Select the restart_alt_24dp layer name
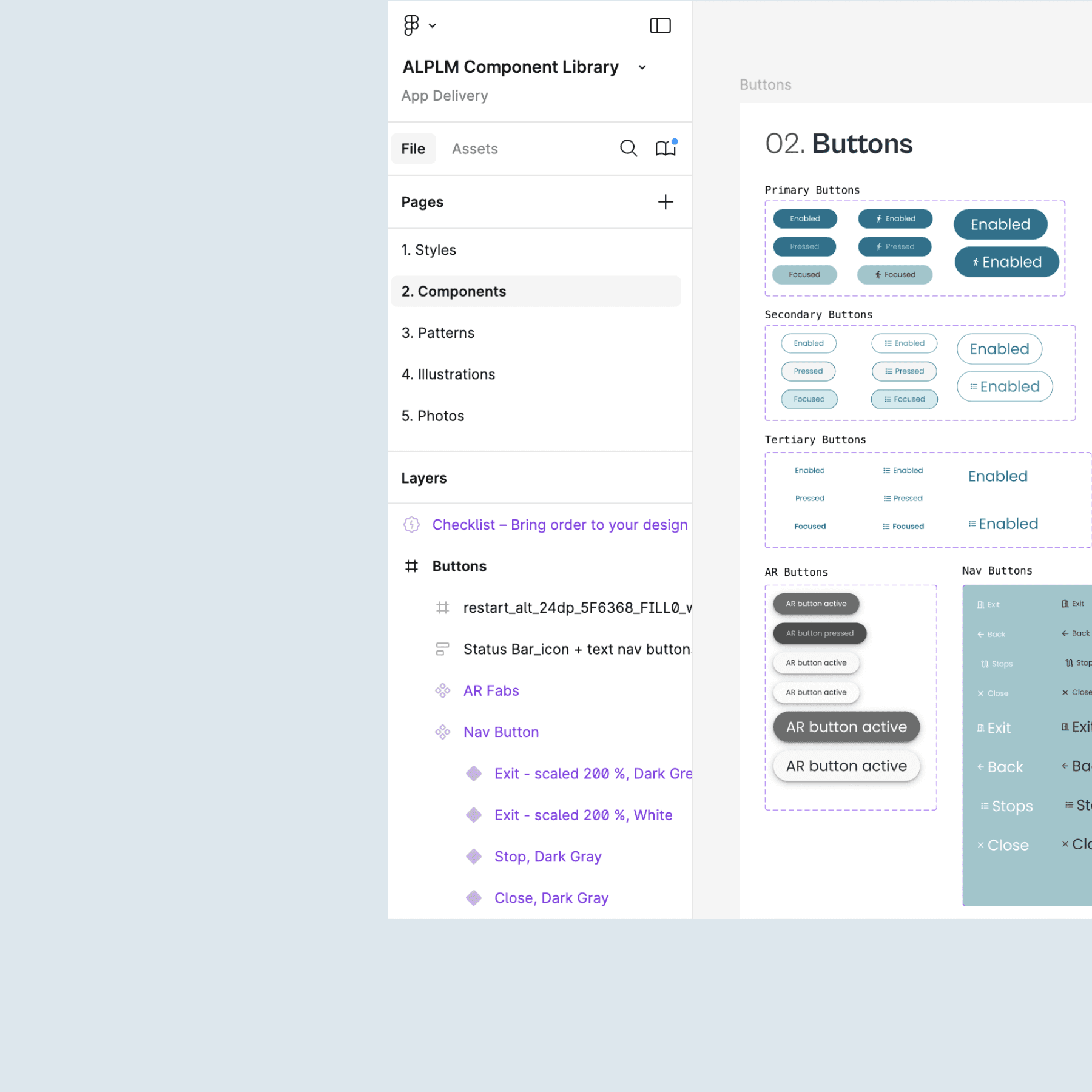 click(578, 607)
